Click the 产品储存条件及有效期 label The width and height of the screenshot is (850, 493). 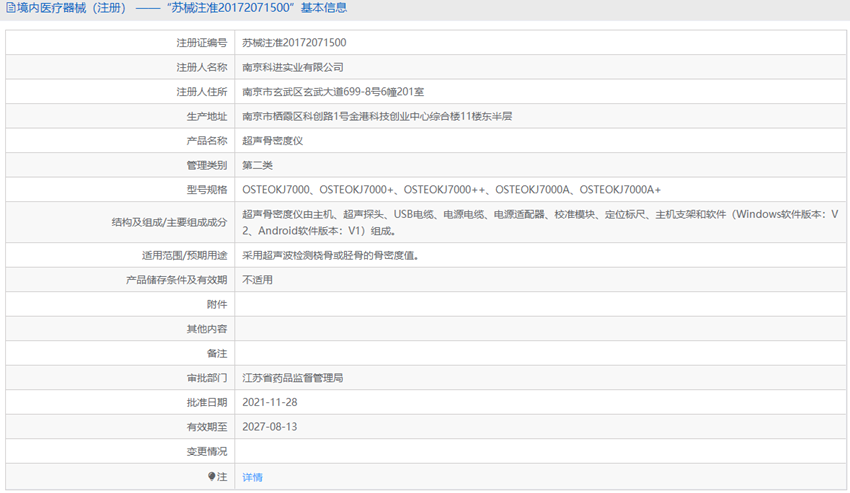click(x=177, y=280)
